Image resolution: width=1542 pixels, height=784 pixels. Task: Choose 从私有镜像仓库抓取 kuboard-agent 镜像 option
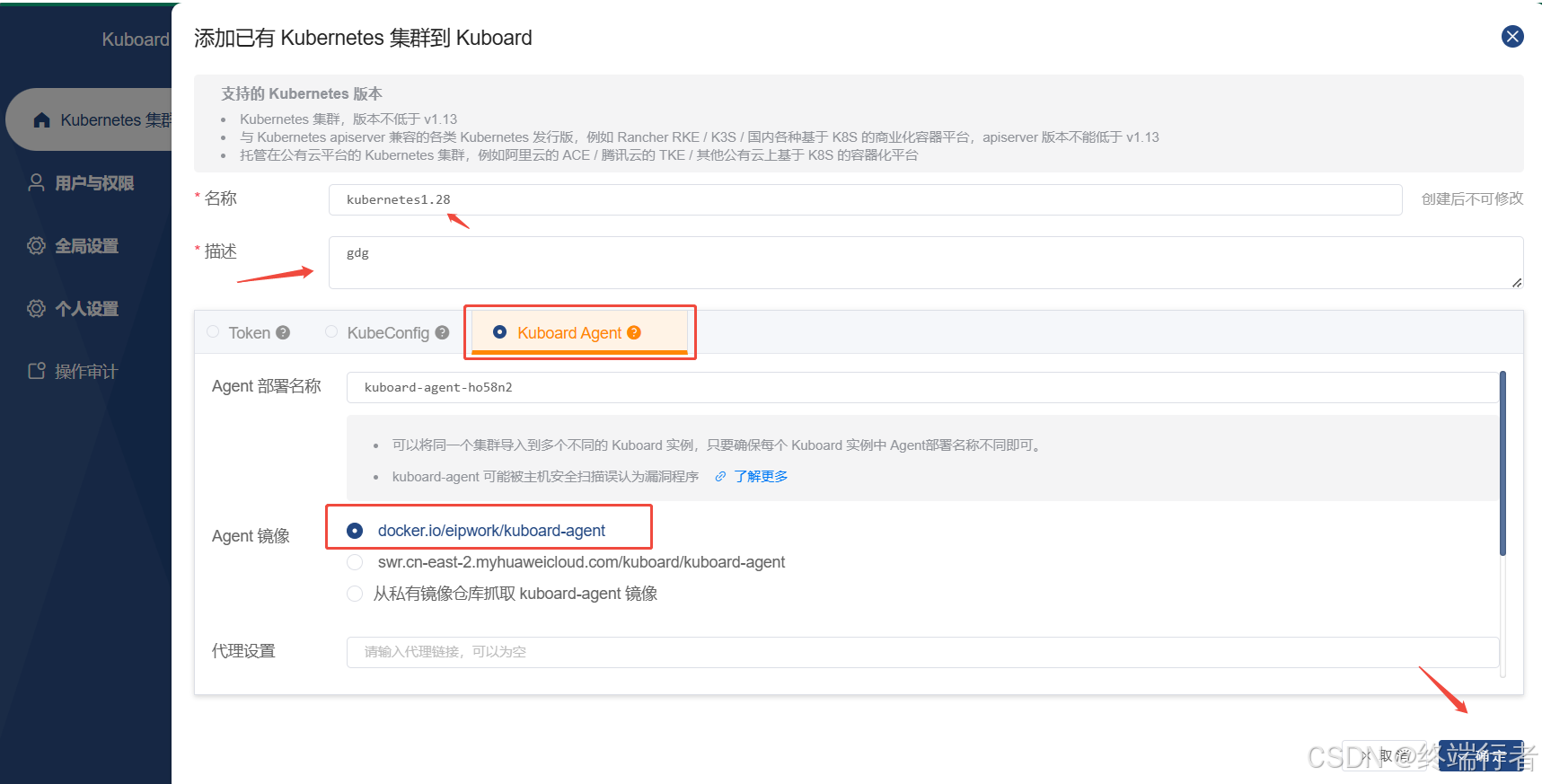pyautogui.click(x=355, y=594)
